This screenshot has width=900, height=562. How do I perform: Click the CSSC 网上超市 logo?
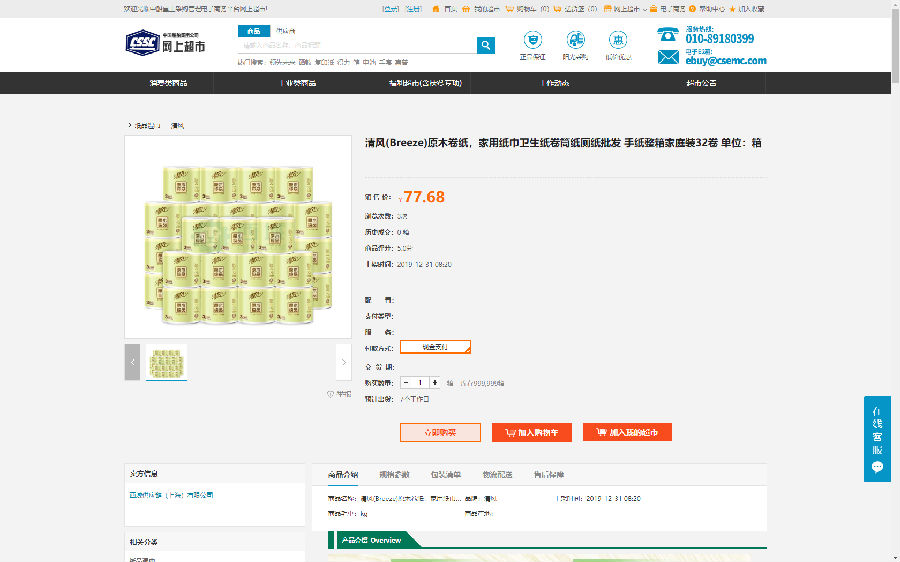pyautogui.click(x=165, y=43)
